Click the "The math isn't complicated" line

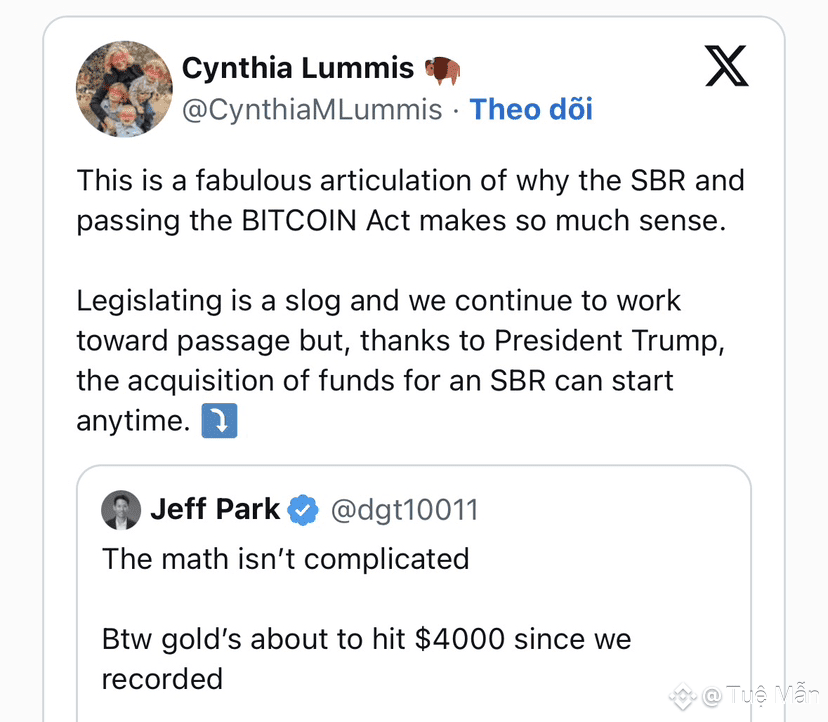click(286, 558)
